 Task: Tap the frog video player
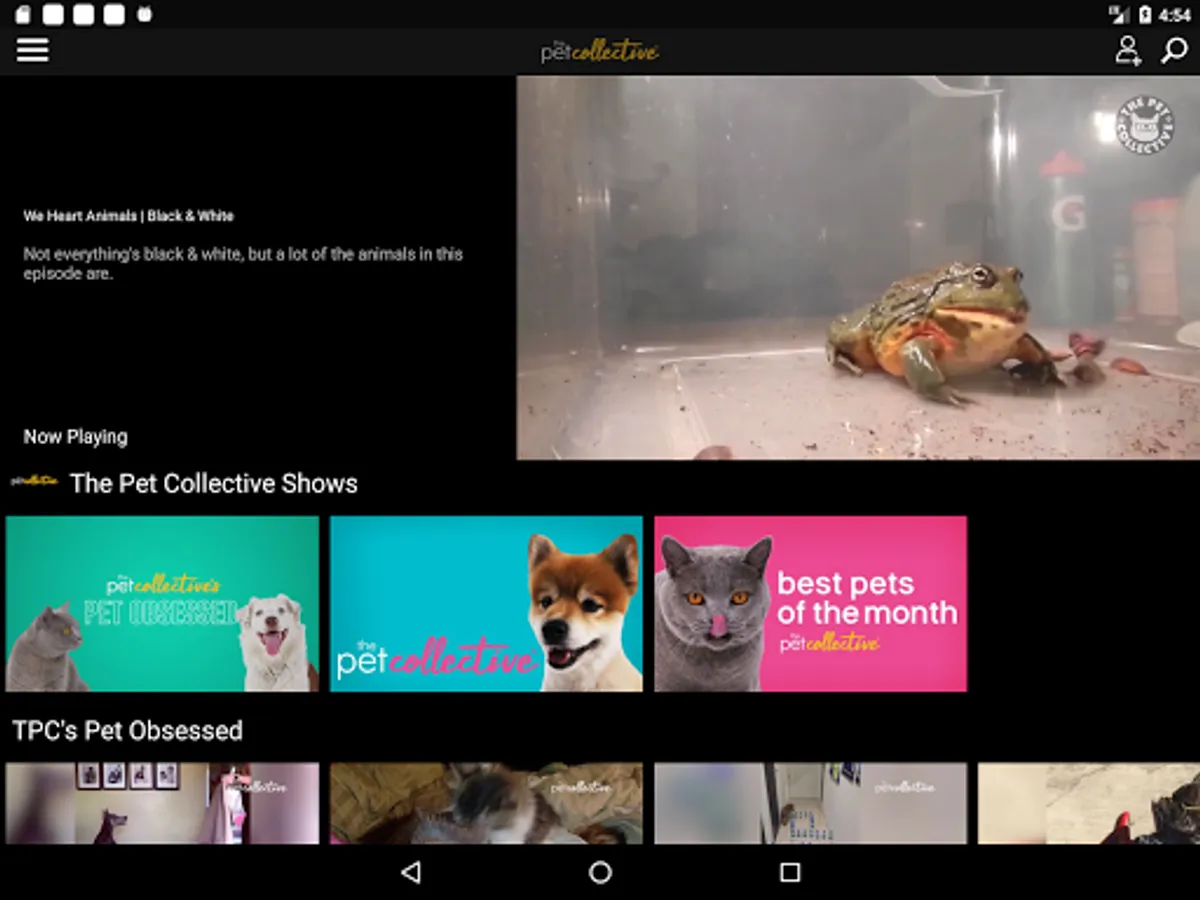pyautogui.click(x=858, y=268)
